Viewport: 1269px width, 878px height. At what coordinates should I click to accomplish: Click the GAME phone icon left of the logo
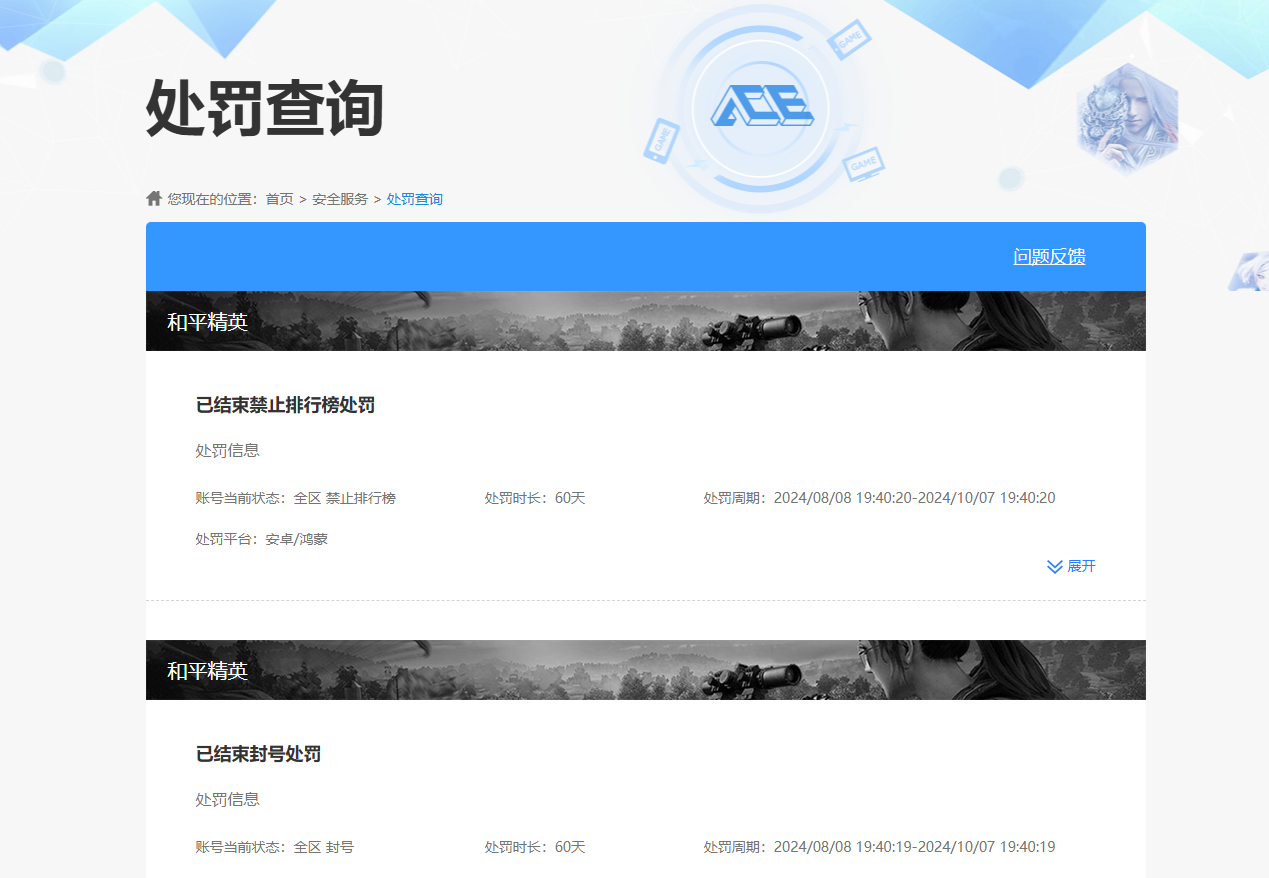tap(662, 140)
